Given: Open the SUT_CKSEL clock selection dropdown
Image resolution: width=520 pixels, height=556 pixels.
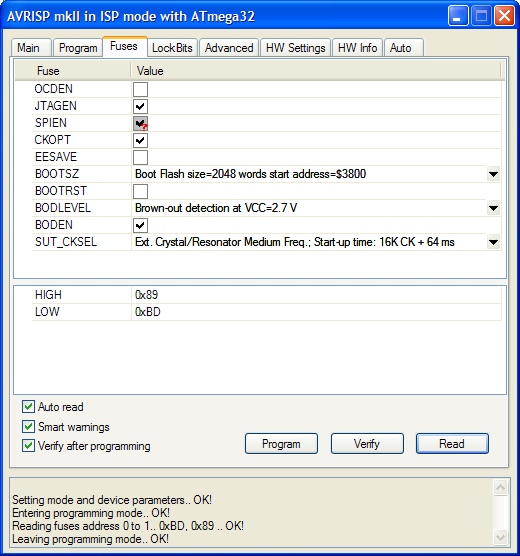Looking at the screenshot, I should pos(493,242).
